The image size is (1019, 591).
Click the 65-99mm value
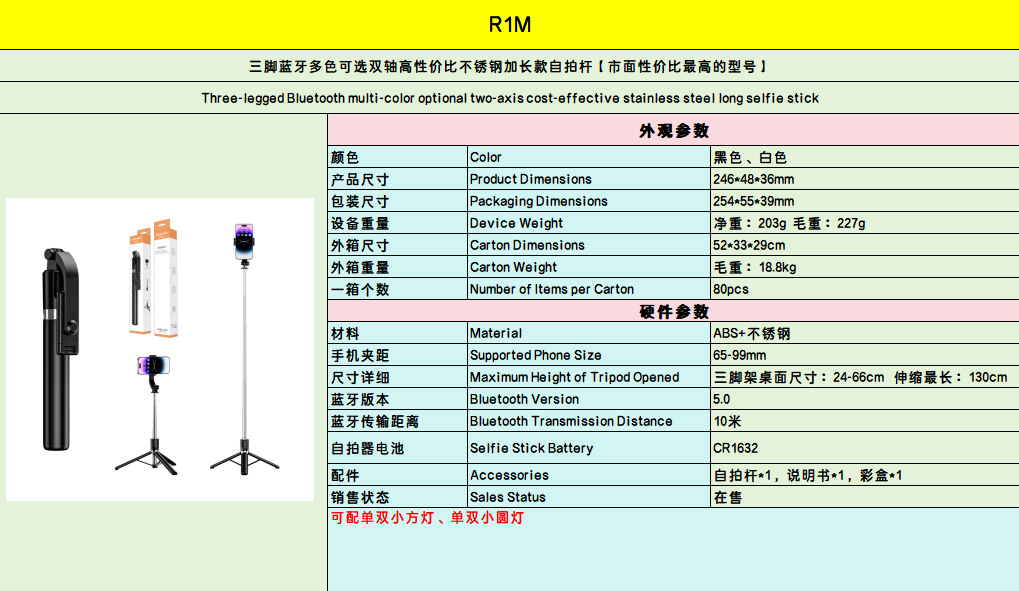pyautogui.click(x=865, y=355)
